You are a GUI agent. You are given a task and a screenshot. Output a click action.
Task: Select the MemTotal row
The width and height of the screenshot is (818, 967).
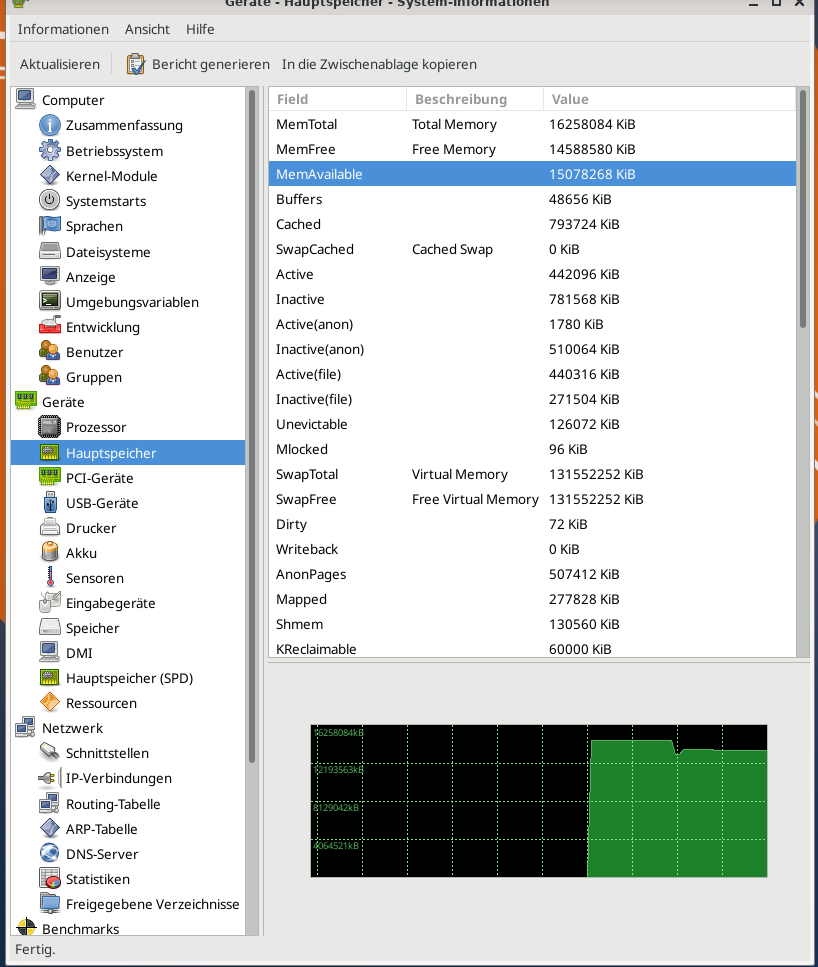pyautogui.click(x=532, y=124)
